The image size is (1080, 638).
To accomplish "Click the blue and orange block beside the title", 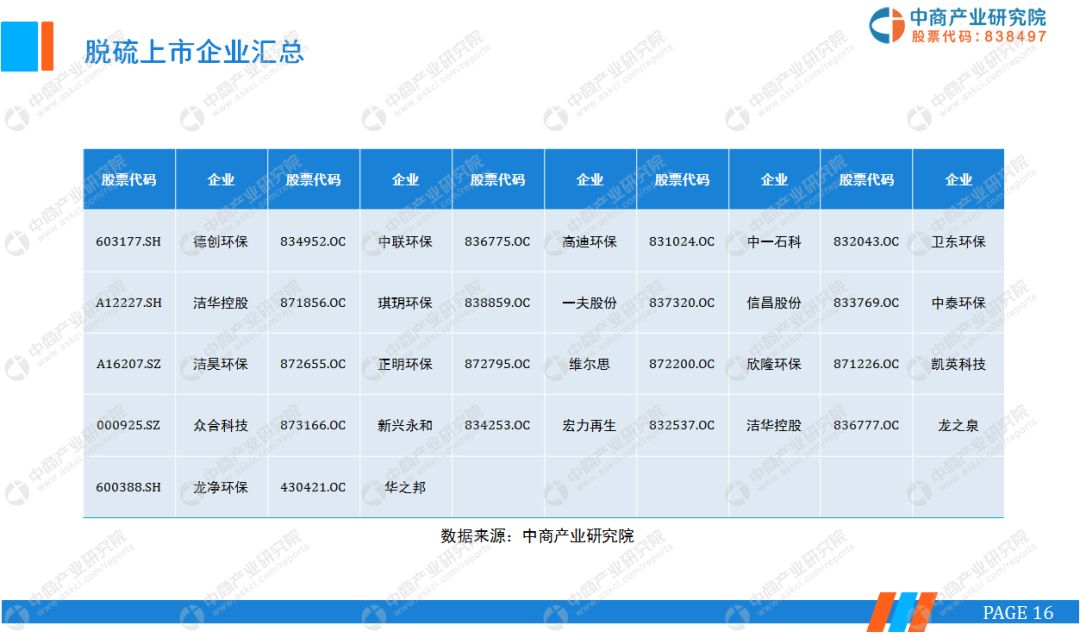I will tap(27, 46).
